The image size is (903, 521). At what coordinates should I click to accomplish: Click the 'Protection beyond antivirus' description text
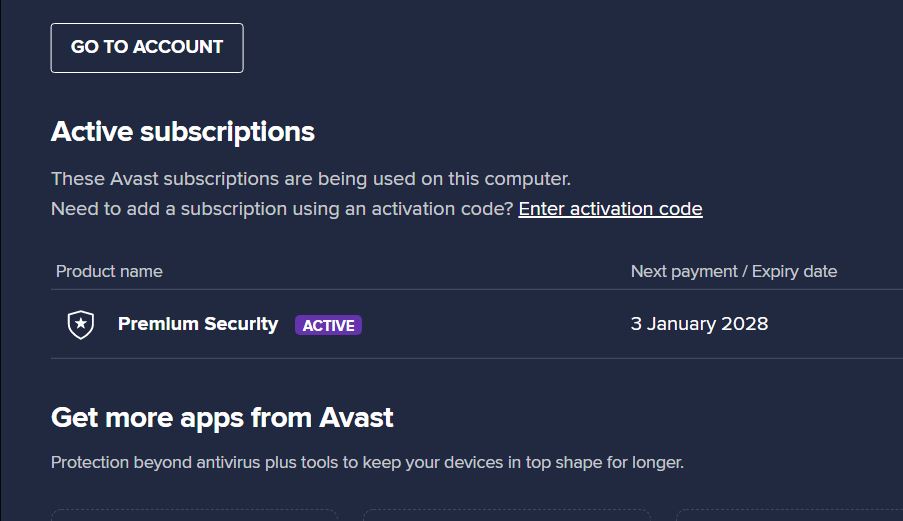point(367,463)
